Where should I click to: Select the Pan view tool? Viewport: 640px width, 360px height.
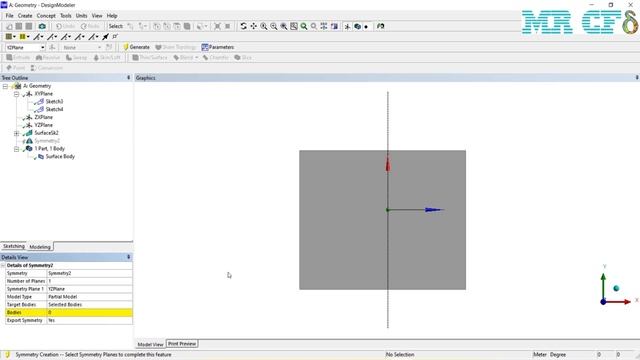pyautogui.click(x=253, y=26)
